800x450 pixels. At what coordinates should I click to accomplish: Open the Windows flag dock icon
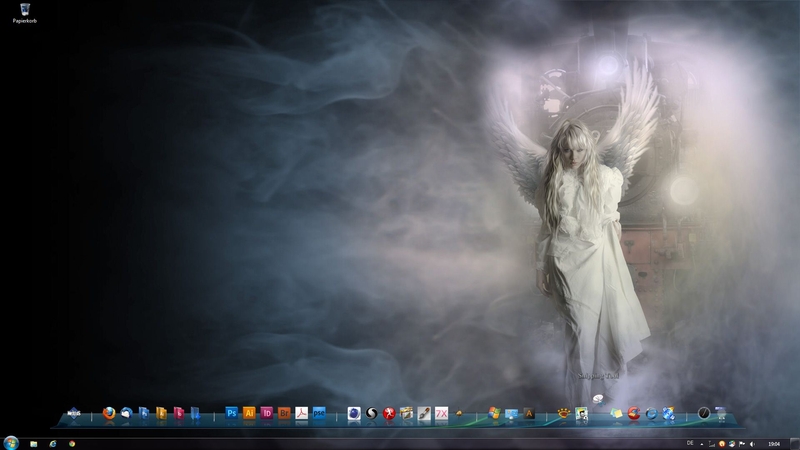click(x=494, y=413)
